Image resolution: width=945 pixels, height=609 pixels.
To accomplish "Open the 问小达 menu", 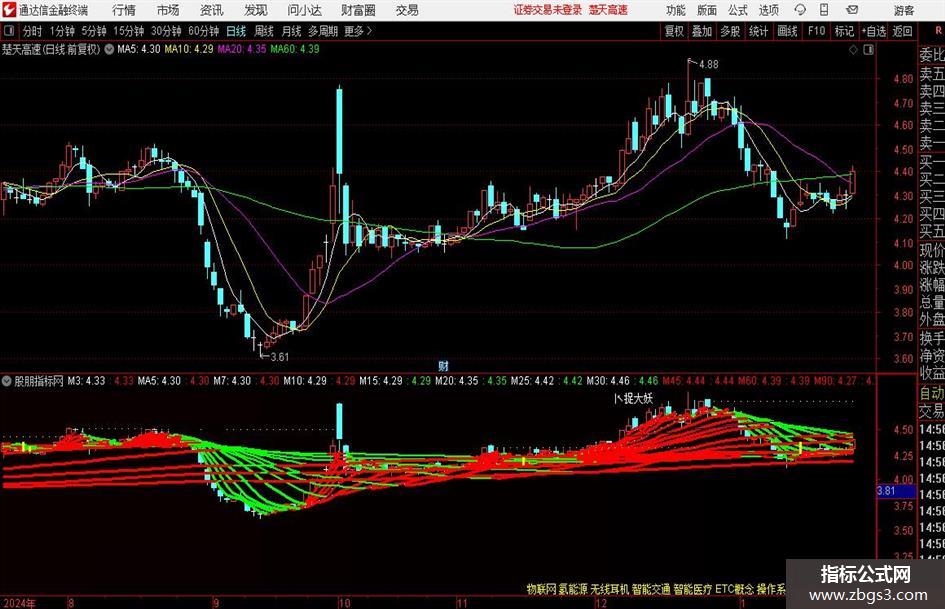I will click(x=304, y=10).
